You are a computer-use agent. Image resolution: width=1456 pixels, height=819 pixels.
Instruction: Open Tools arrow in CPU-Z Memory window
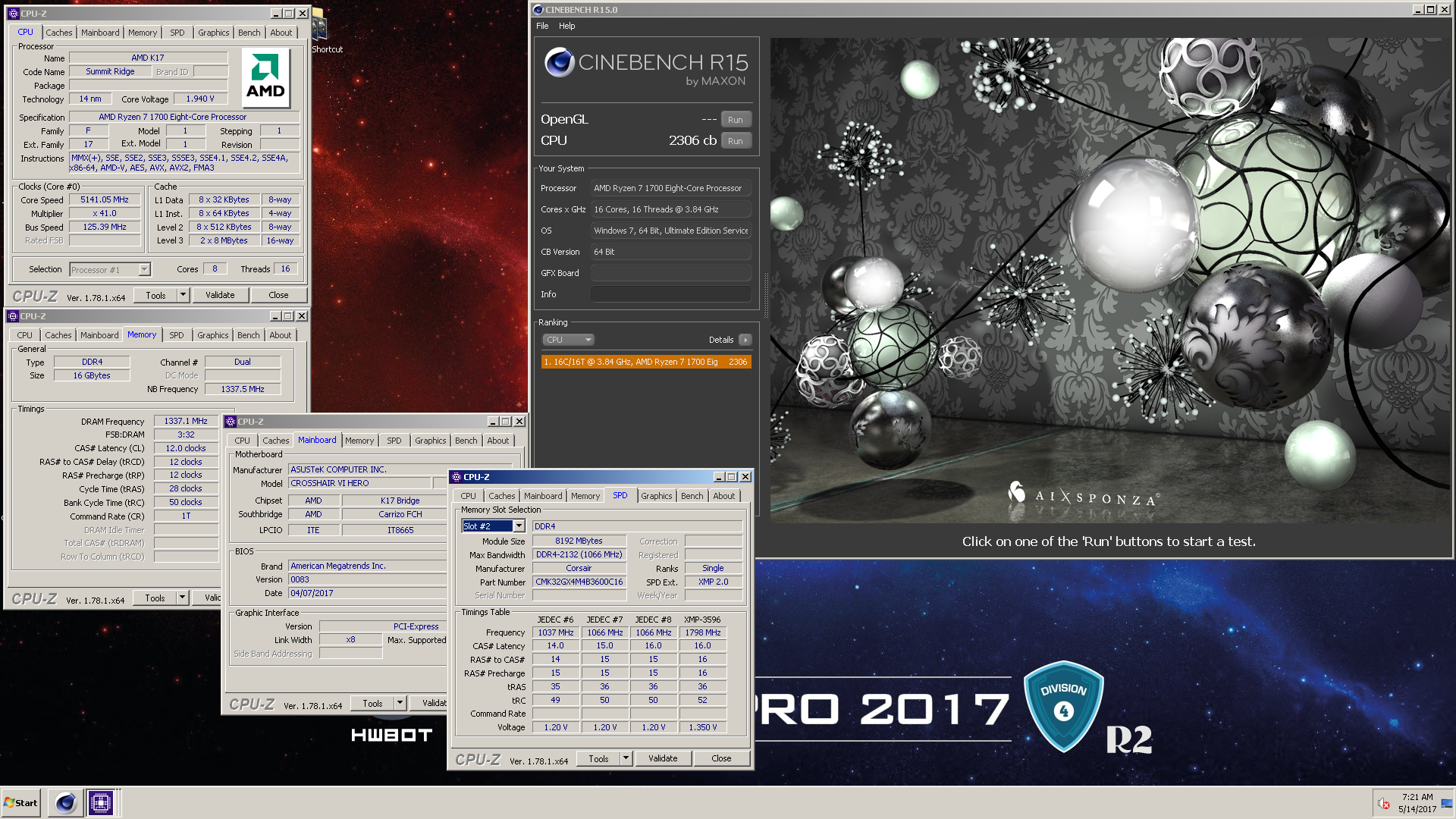tap(182, 598)
